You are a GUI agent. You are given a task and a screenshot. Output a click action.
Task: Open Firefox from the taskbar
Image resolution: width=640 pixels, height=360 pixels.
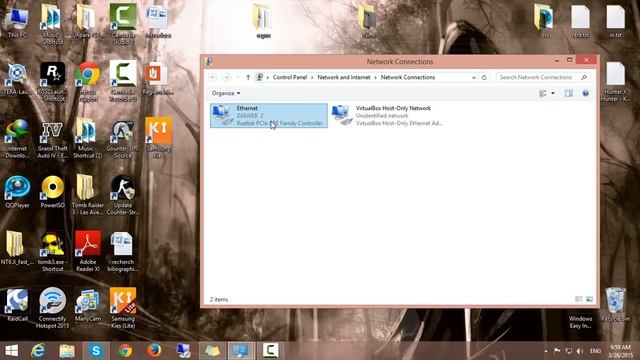154,351
